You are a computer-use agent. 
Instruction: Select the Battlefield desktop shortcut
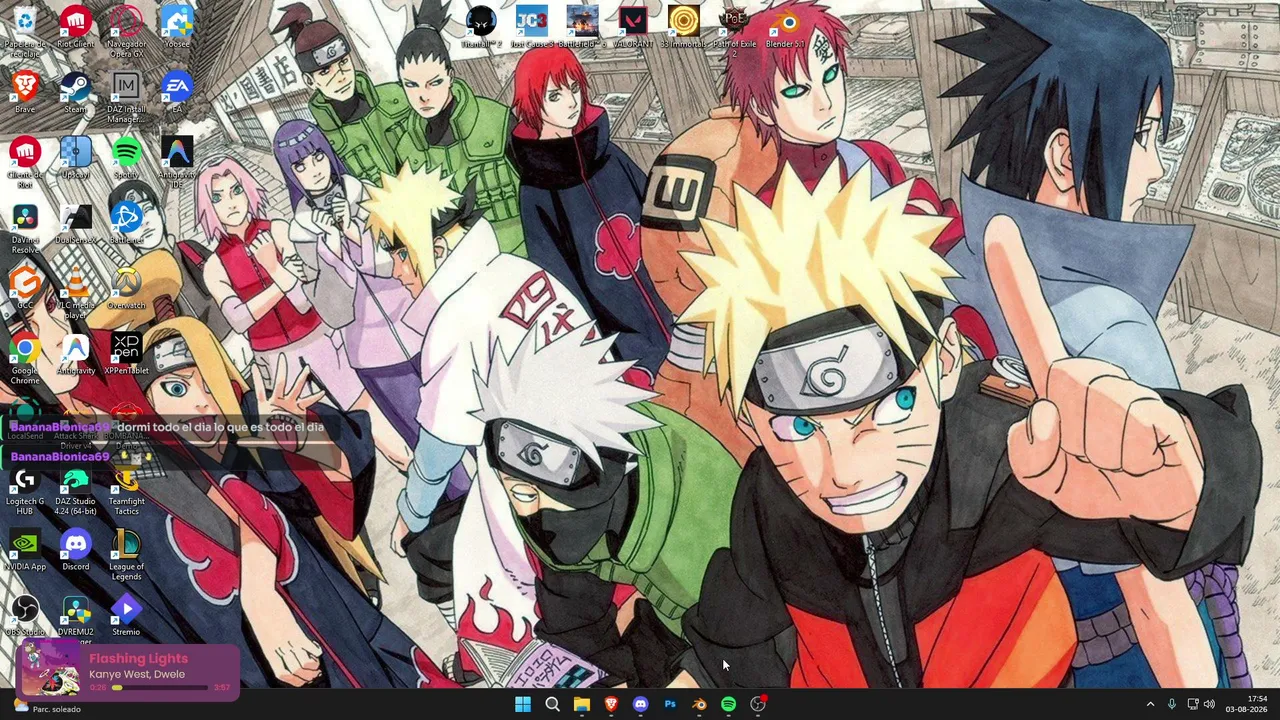(582, 27)
